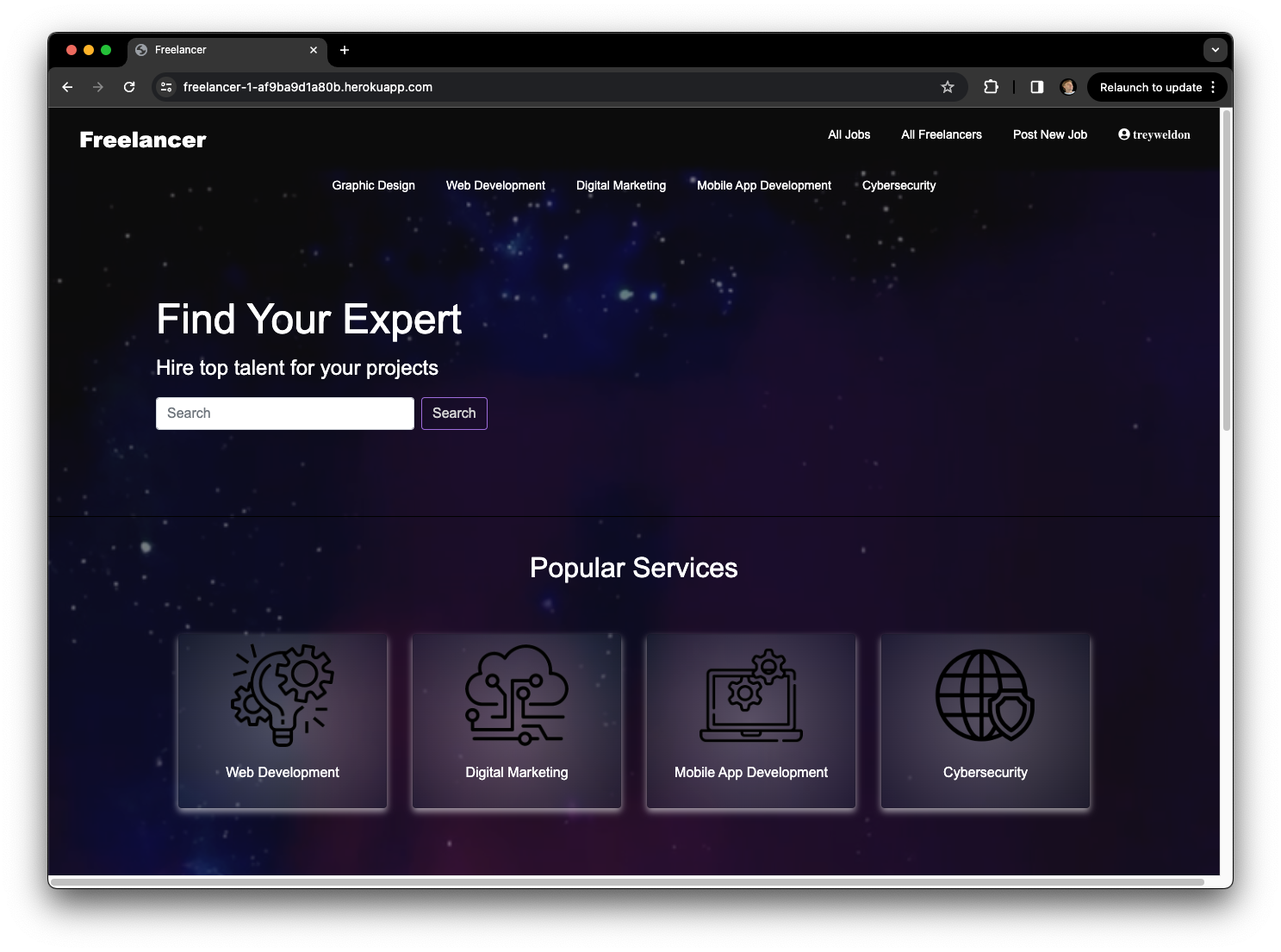
Task: Click the Web Development lightbulb gears icon
Action: point(283,694)
